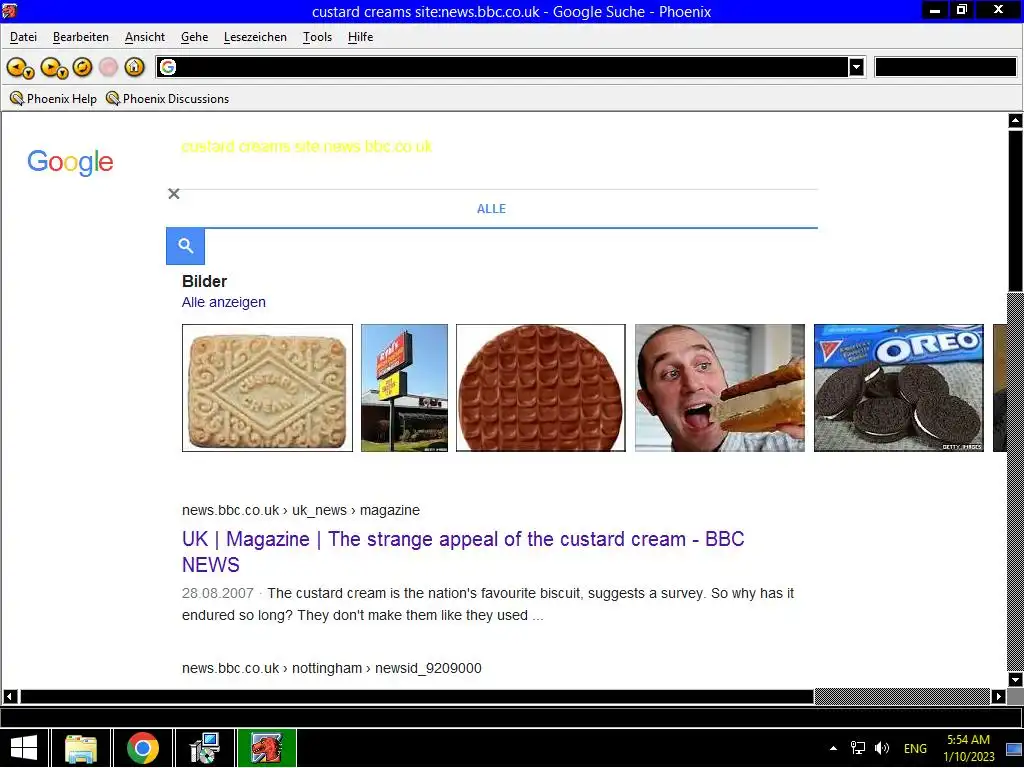
Task: Launch Google Chrome from the taskbar
Action: [143, 748]
